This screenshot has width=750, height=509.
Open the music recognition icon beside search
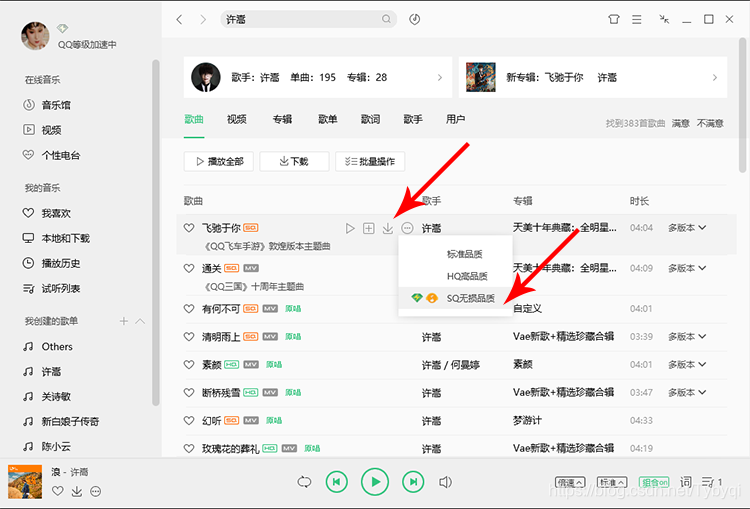pyautogui.click(x=415, y=19)
